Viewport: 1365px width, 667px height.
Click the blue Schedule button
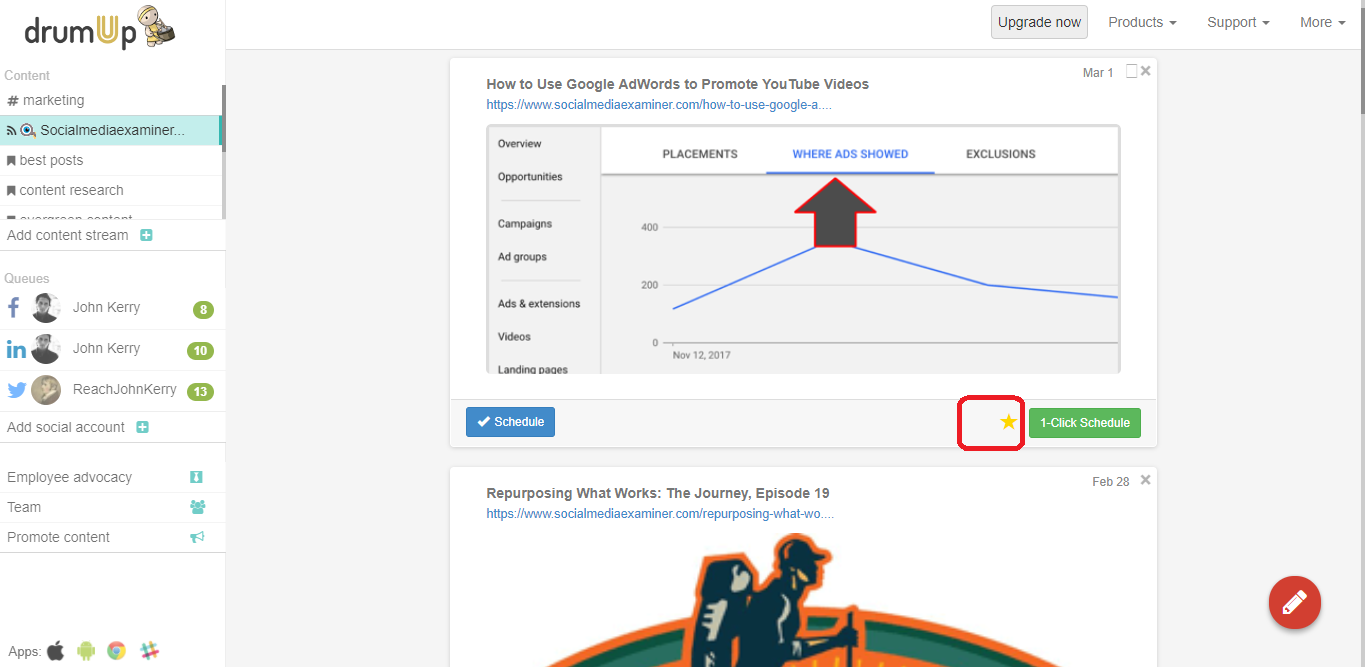510,422
